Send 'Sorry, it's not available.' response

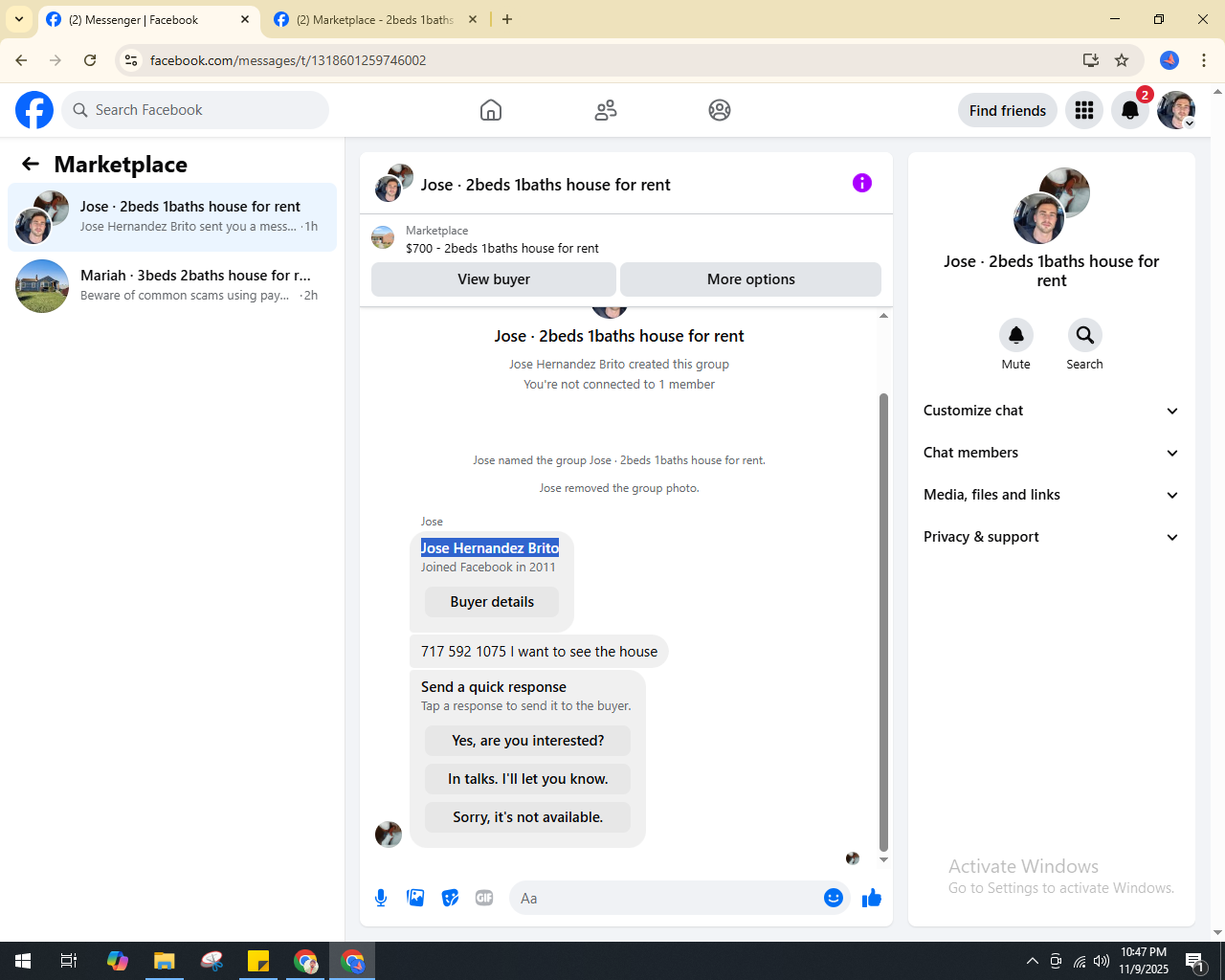click(528, 817)
